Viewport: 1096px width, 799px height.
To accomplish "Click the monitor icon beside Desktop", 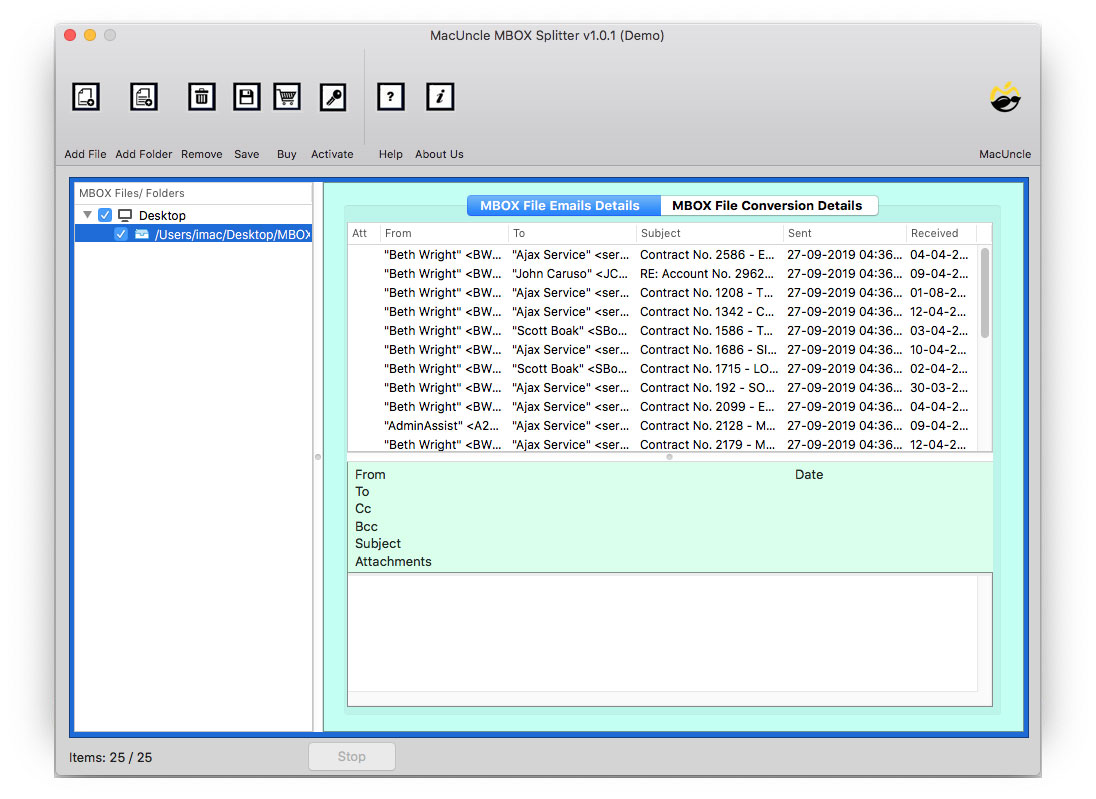I will point(125,215).
